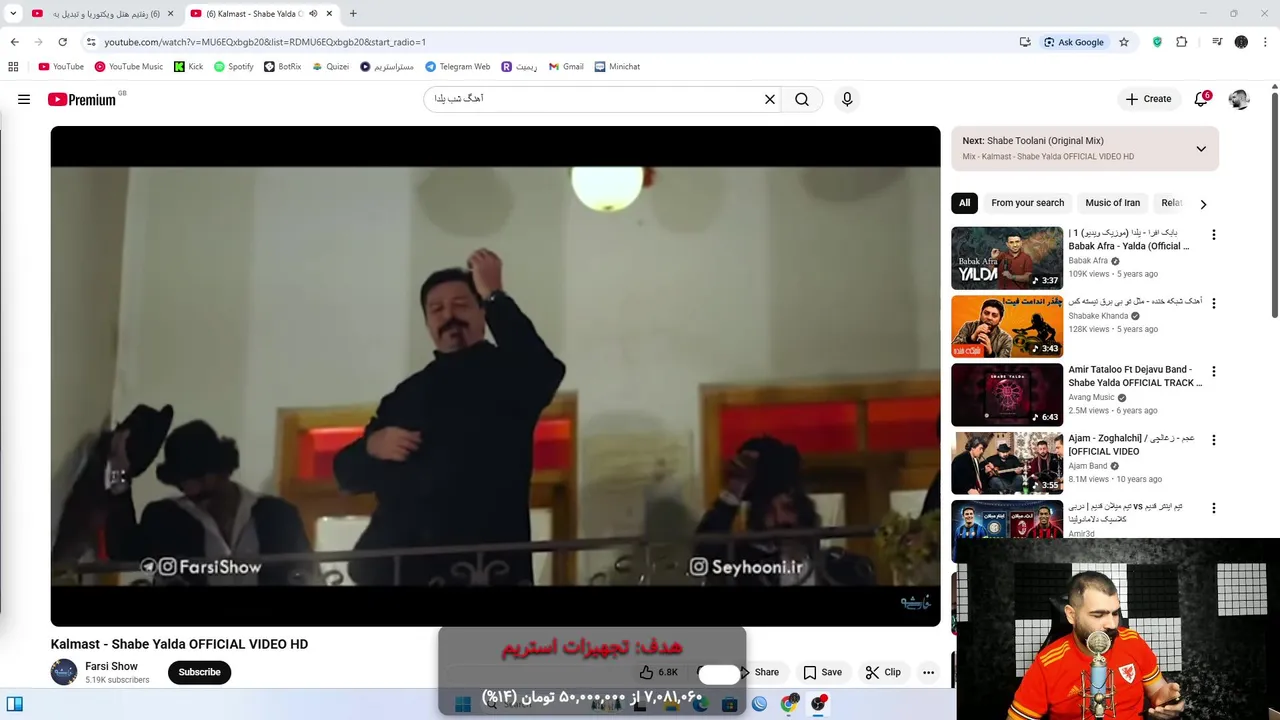Open the Kick bookmark
1280x720 pixels.
(188, 67)
